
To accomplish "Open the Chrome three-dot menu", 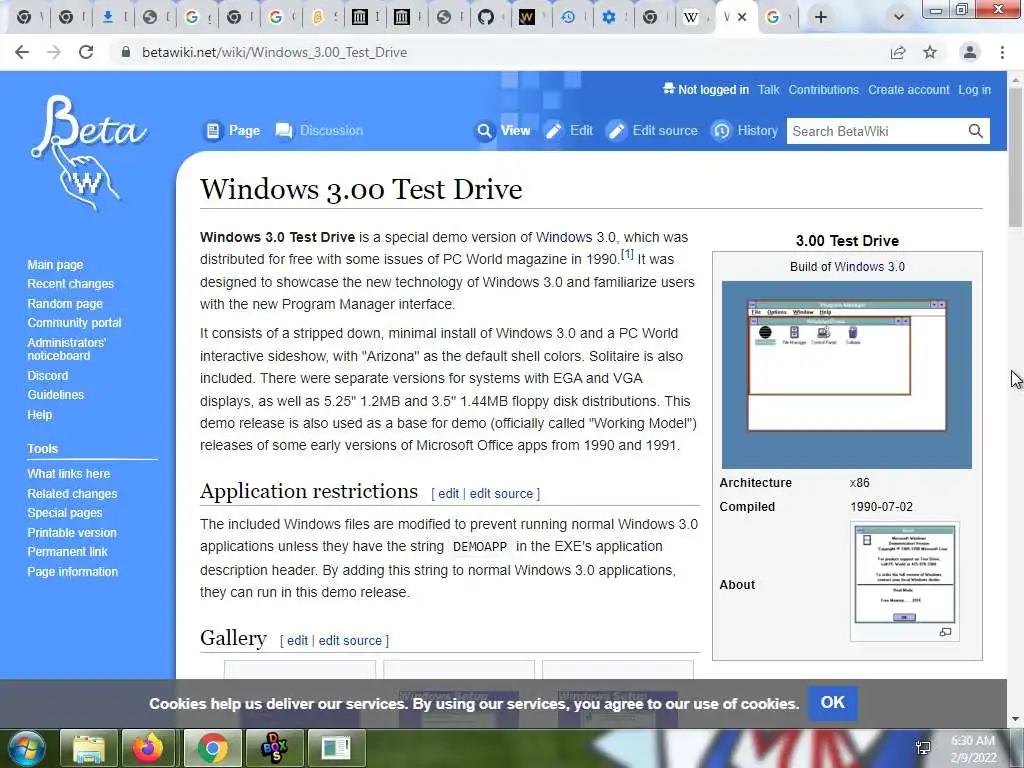I will [1002, 52].
